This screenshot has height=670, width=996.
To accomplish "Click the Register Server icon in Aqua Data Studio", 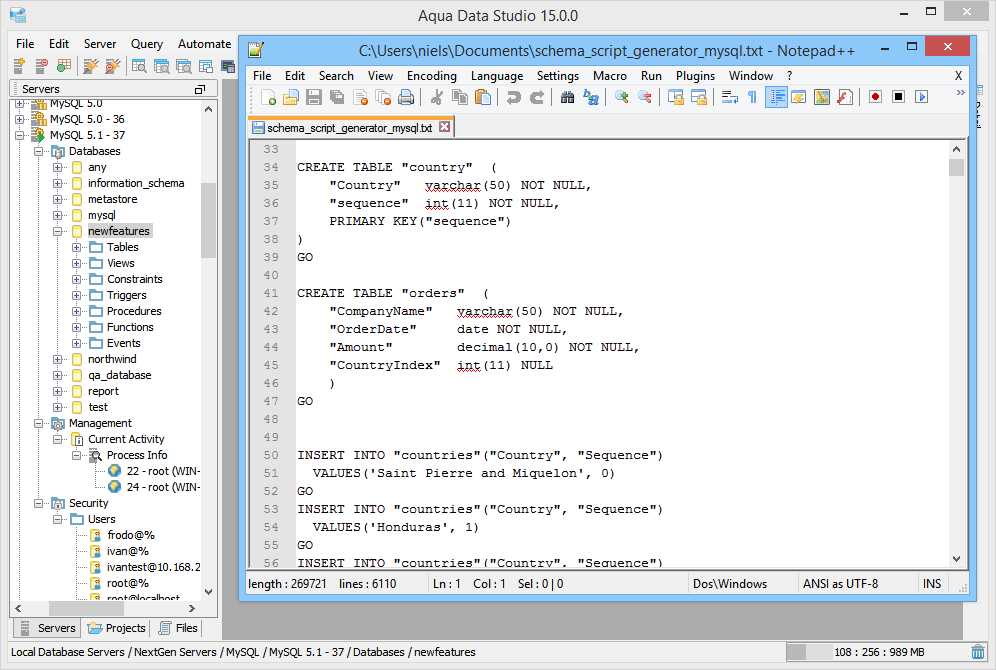I will 19,65.
